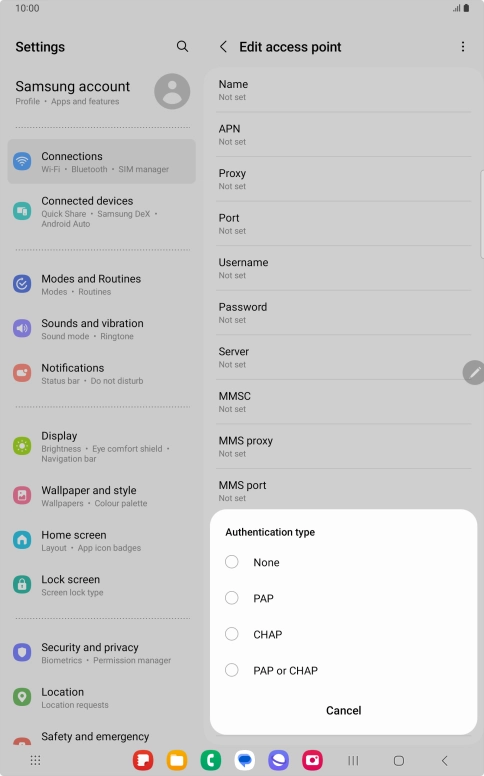Open Sounds and vibration settings
This screenshot has height=776, width=484.
point(101,329)
